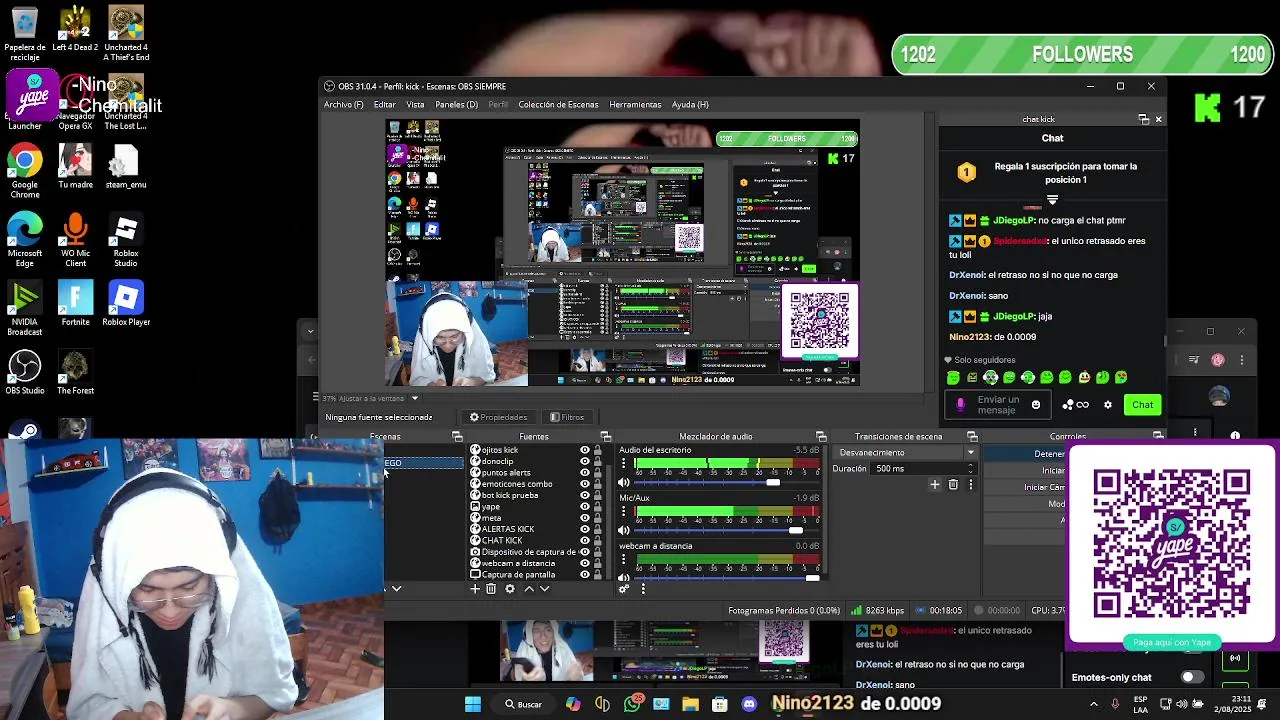Open File Explorer from the taskbar

point(690,704)
